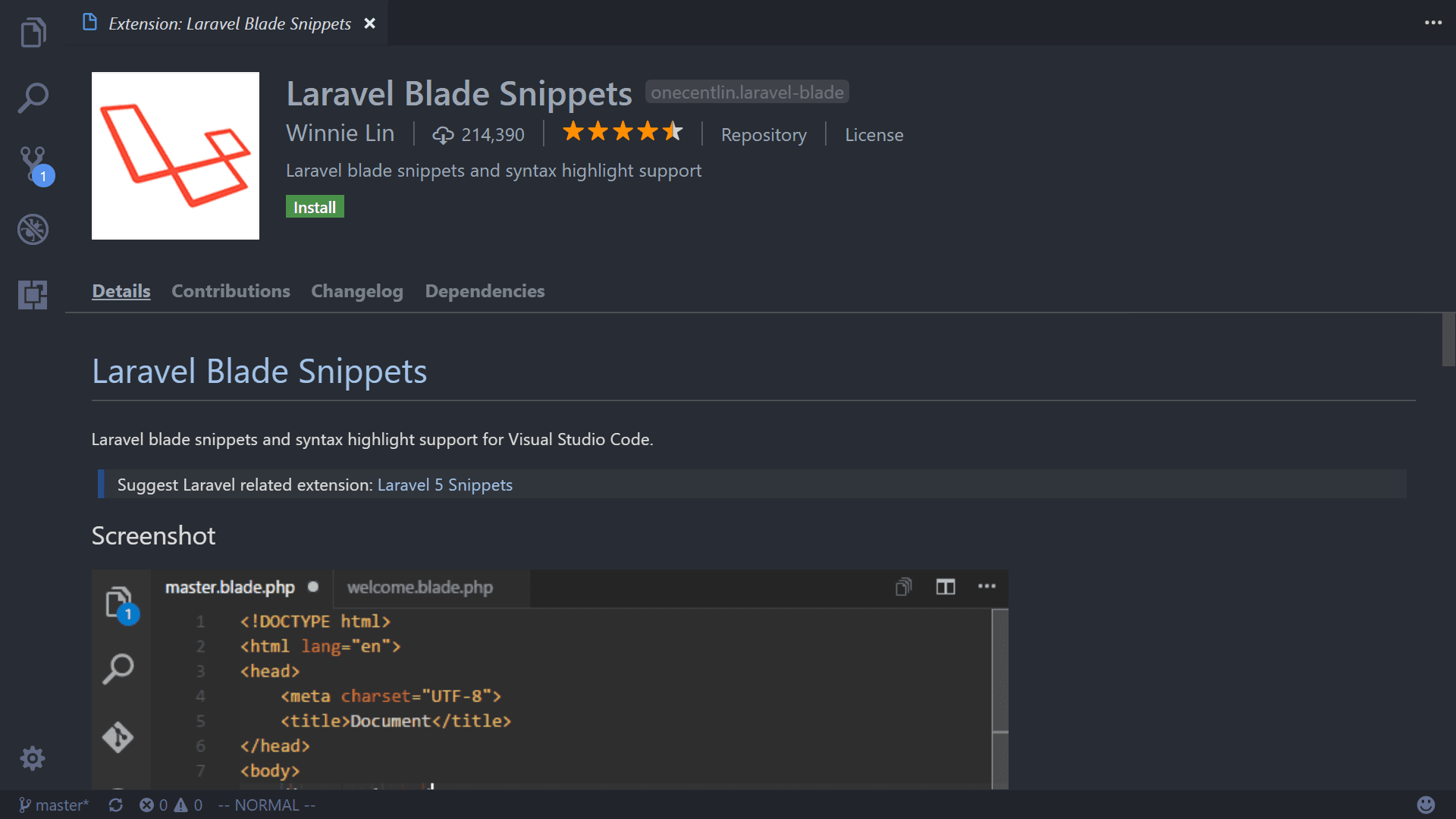Install the Laravel Blade Snippets extension
The height and width of the screenshot is (819, 1456).
[314, 206]
